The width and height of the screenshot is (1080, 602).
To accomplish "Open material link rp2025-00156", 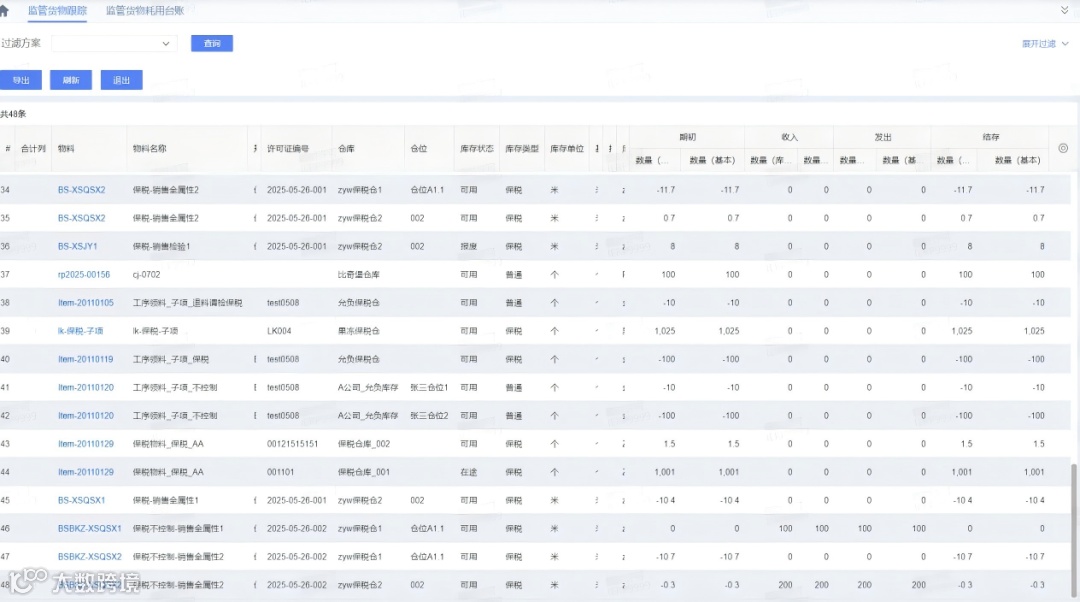I will pos(83,274).
